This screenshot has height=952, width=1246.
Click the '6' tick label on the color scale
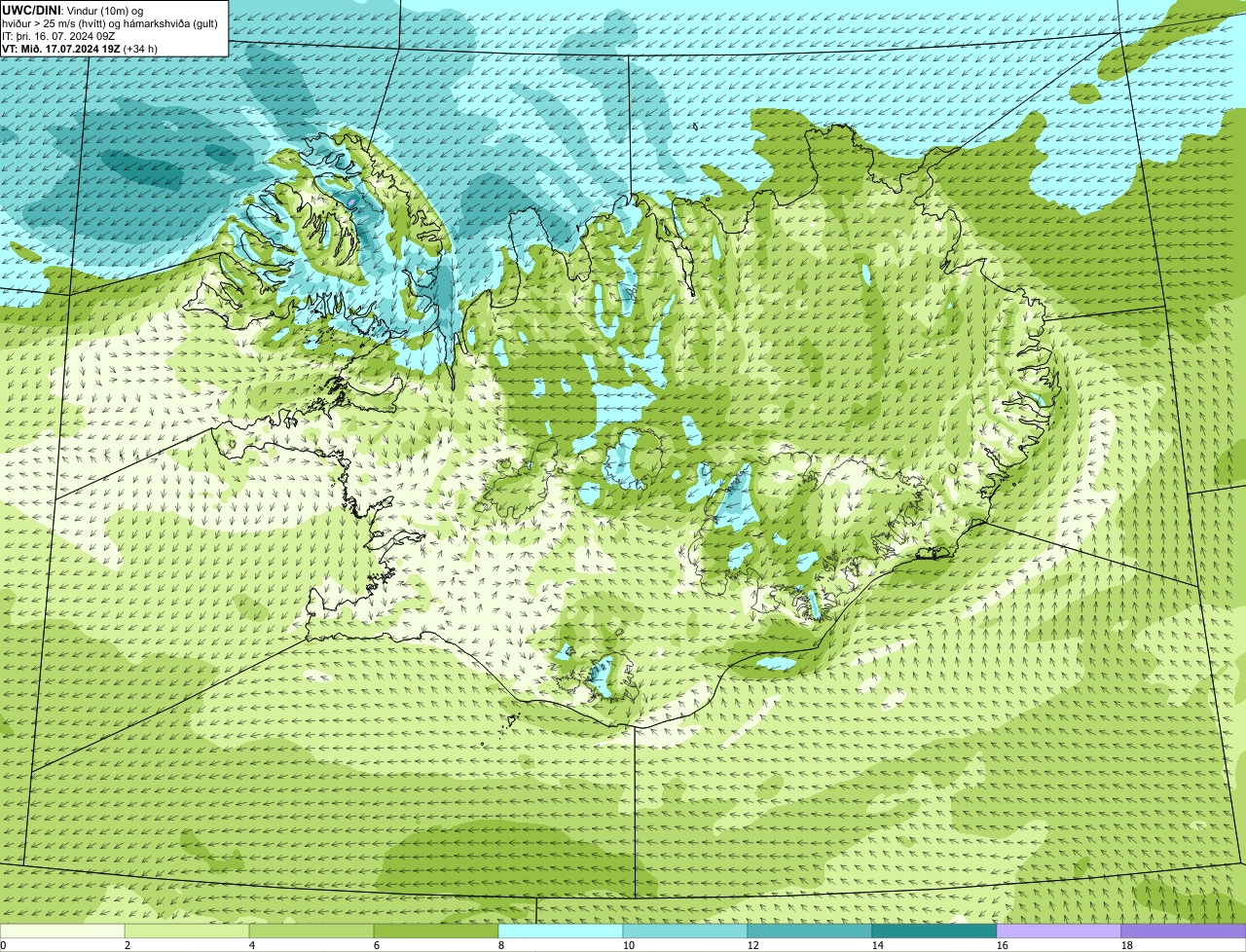tap(377, 945)
